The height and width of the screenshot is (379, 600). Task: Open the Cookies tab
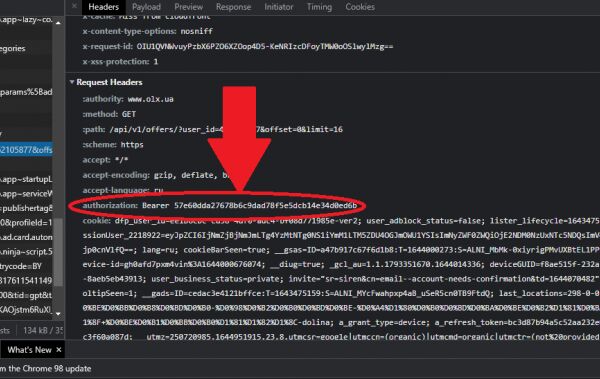pos(360,7)
